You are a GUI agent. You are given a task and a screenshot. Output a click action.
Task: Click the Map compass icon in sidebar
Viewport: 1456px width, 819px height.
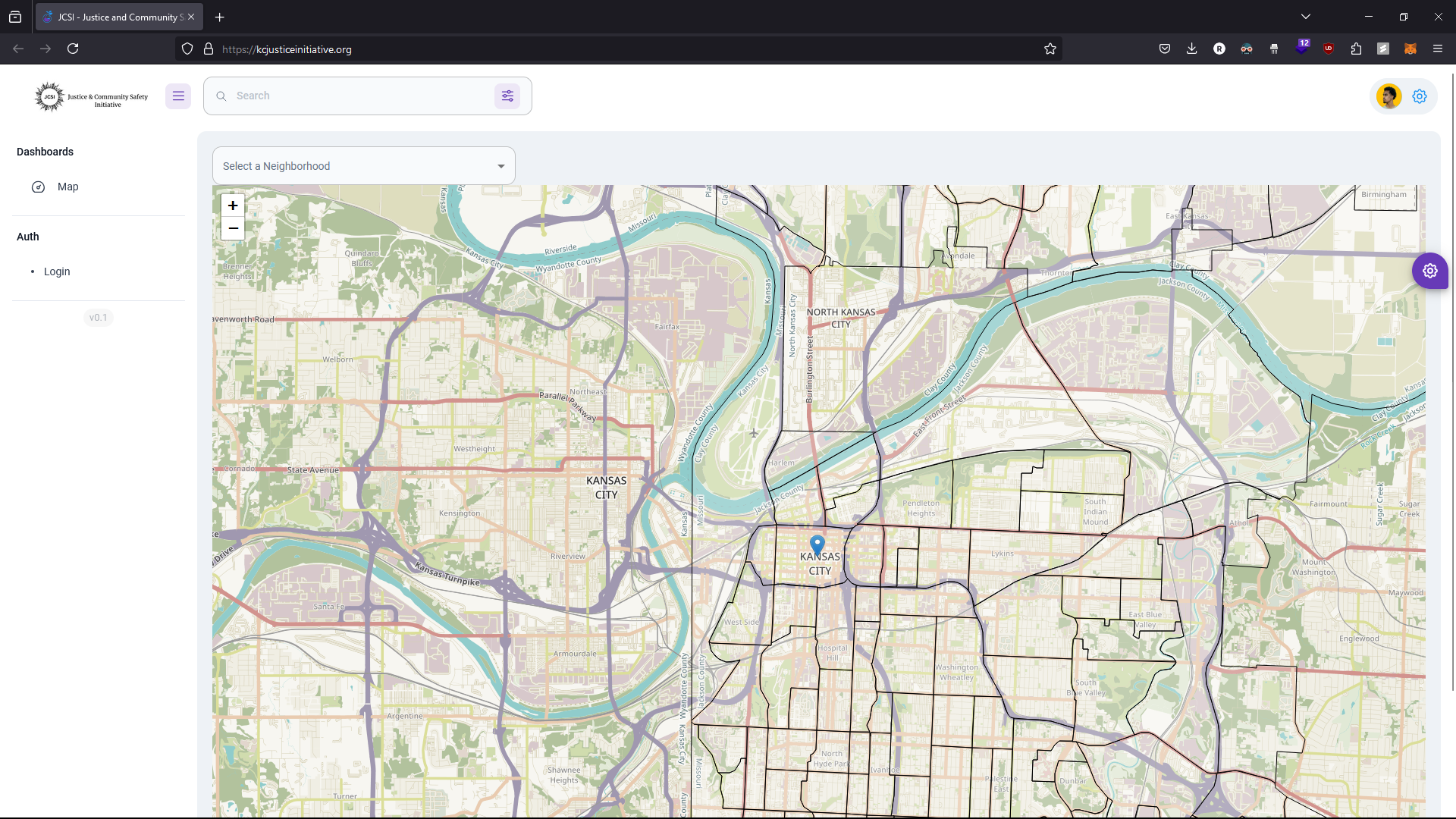point(38,187)
